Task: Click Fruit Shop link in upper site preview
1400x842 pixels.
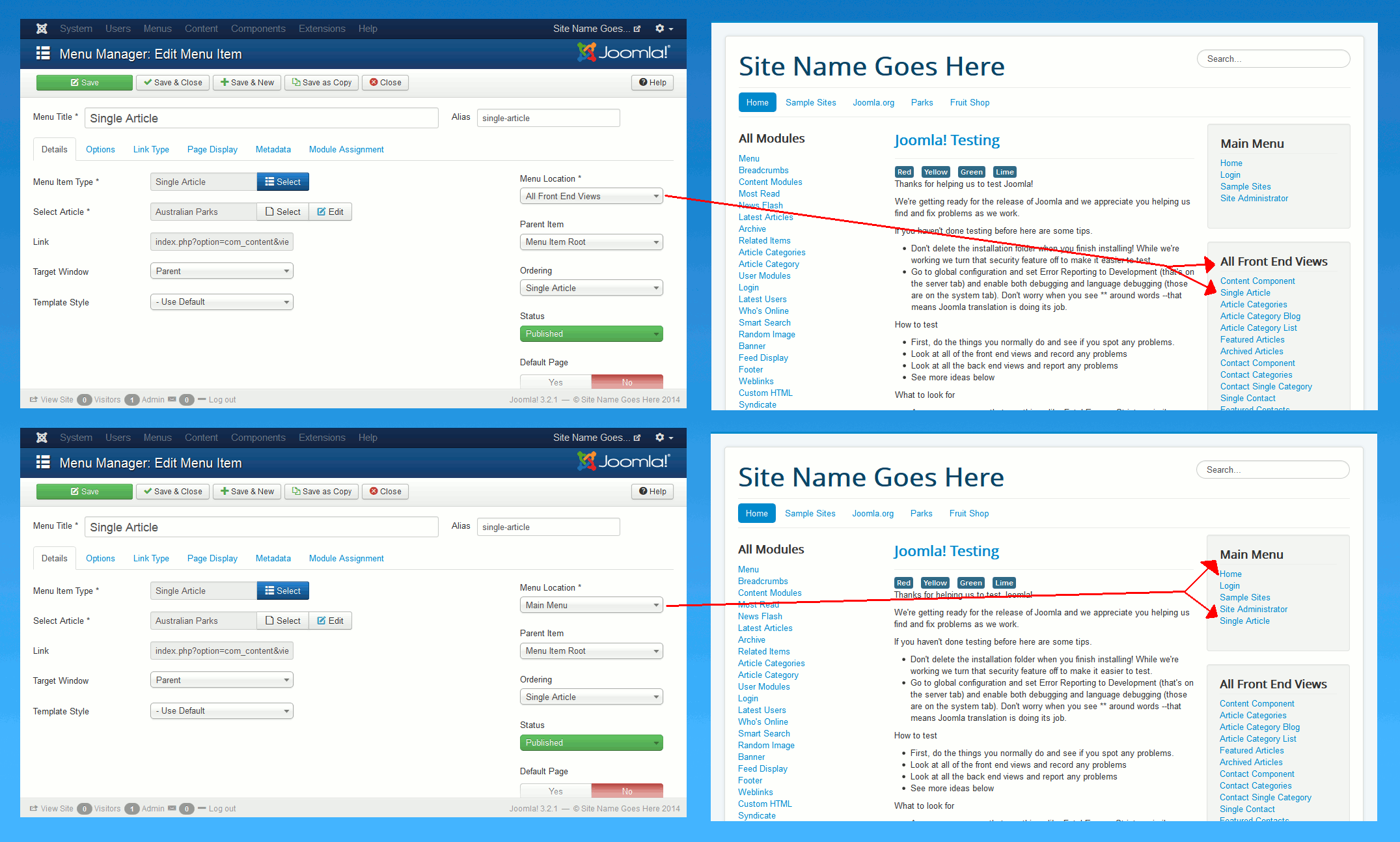Action: tap(969, 102)
